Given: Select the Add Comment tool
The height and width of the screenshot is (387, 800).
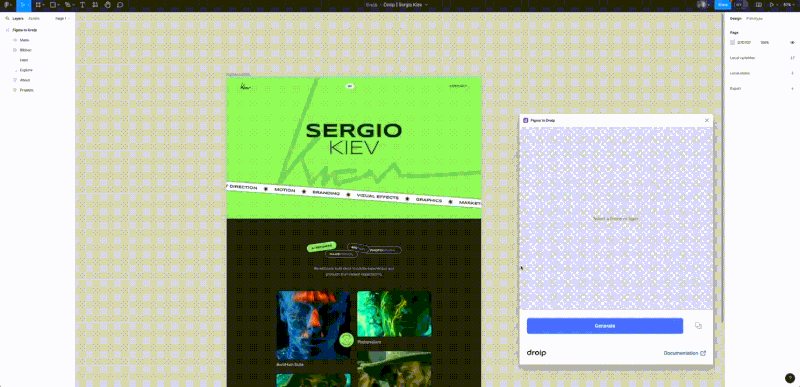Looking at the screenshot, I should [120, 5].
